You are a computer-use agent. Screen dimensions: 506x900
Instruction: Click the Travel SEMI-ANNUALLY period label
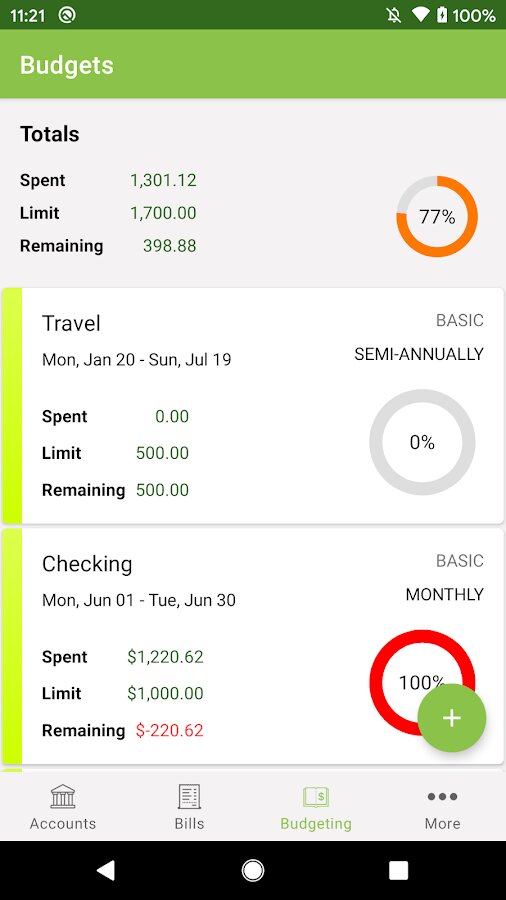pos(419,354)
